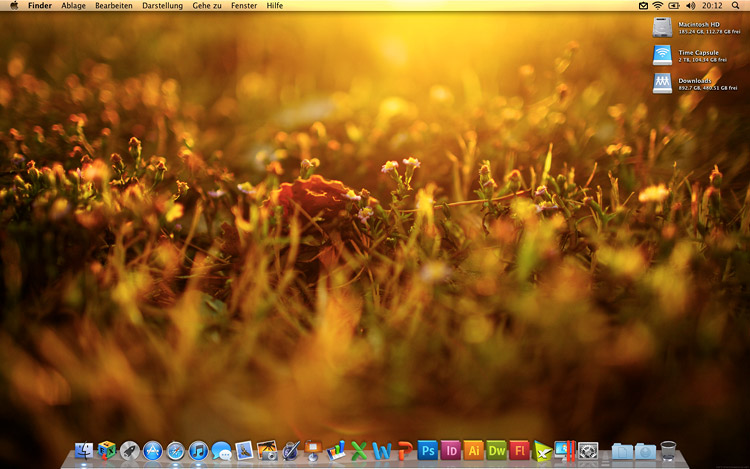Open the gray gear app in dock
The width and height of the screenshot is (750, 469).
point(588,450)
